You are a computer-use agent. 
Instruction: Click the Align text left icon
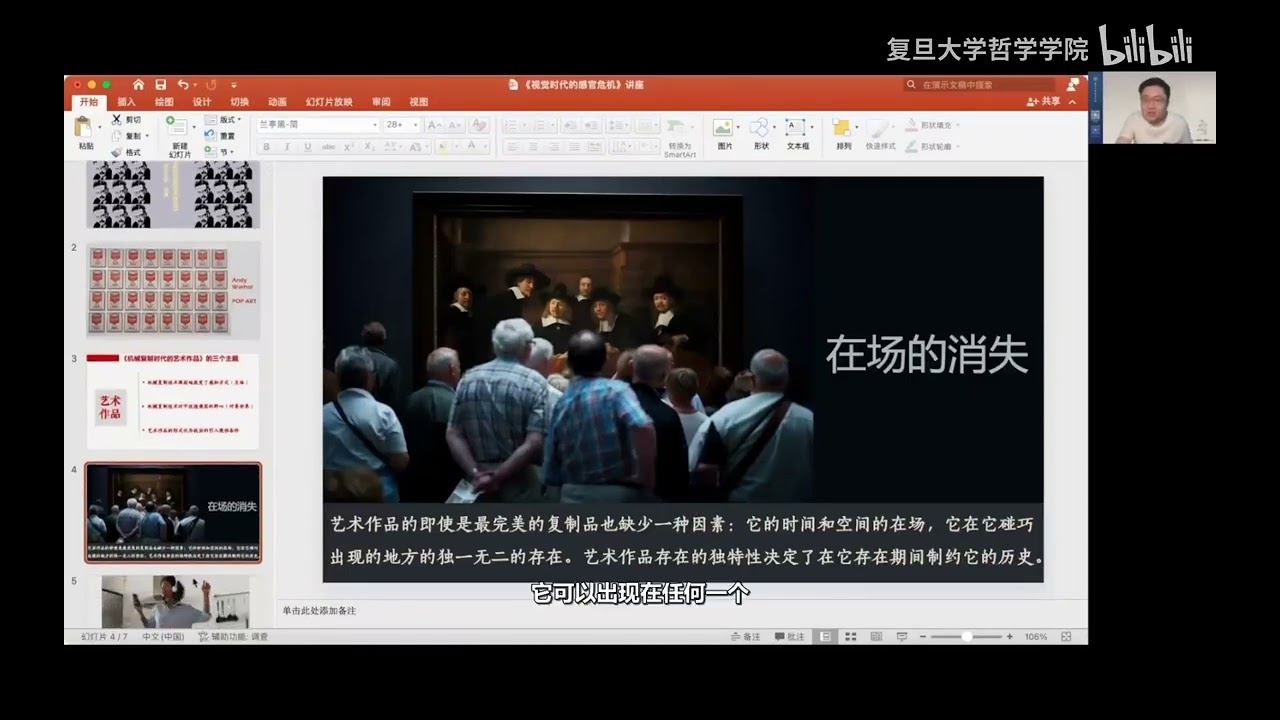click(x=511, y=147)
